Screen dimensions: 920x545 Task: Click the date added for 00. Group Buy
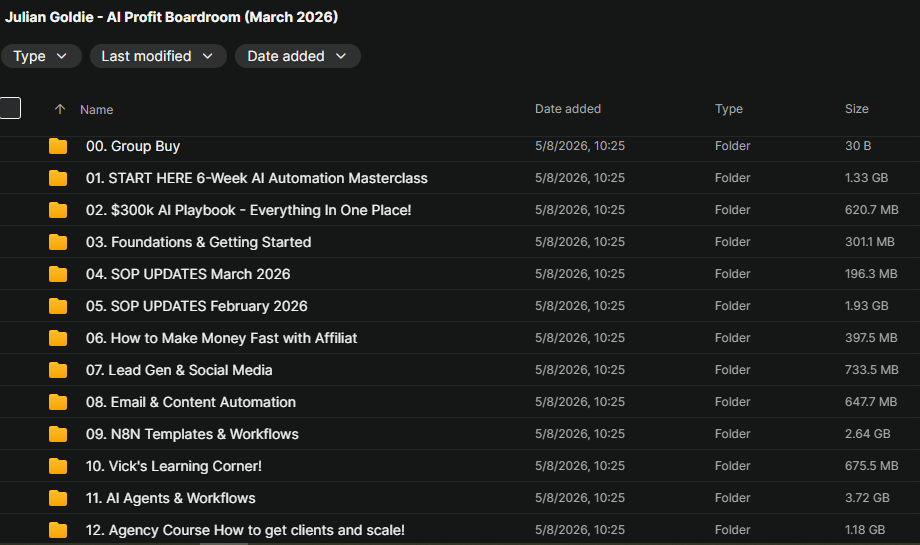pos(580,145)
